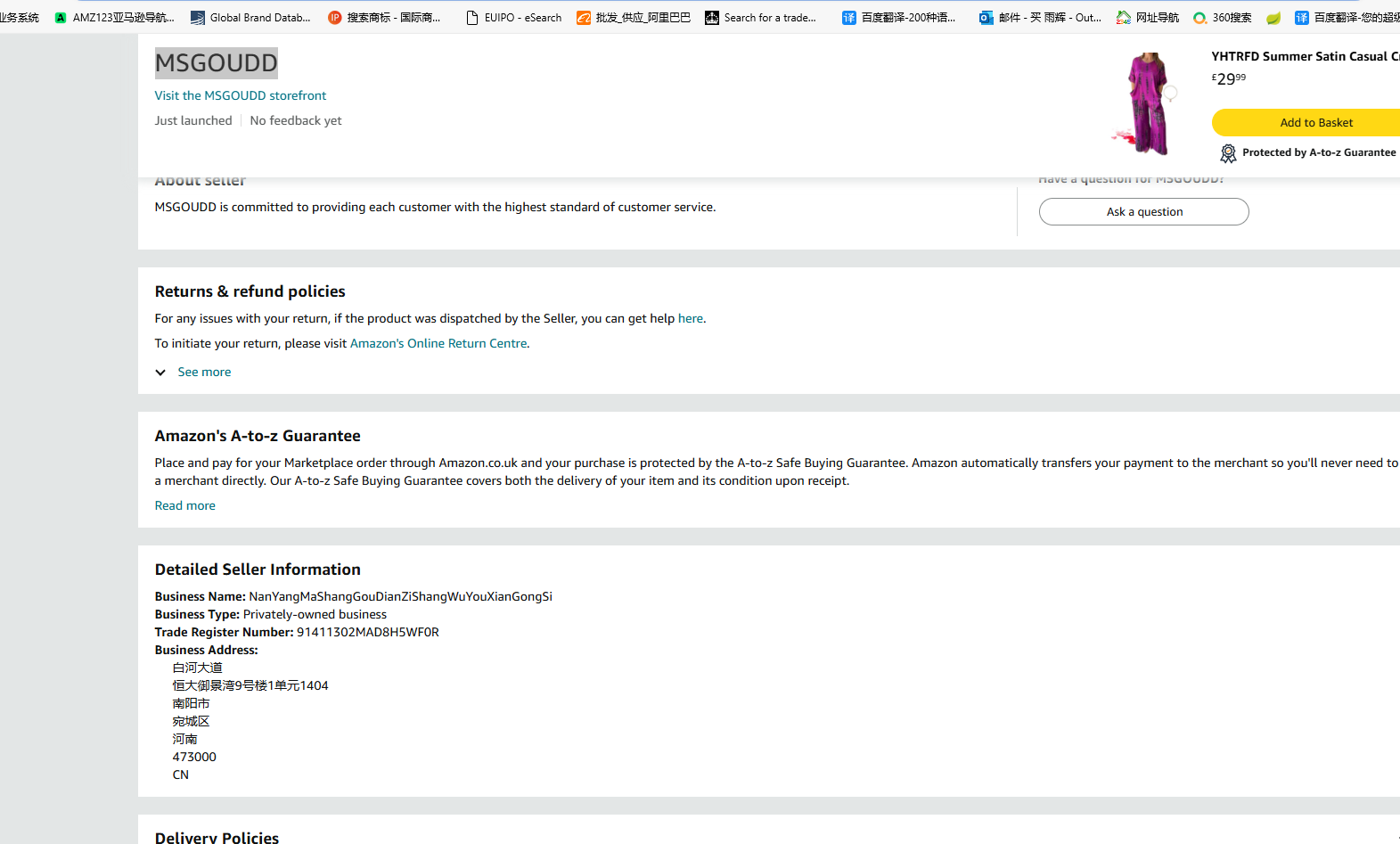Click the 'Business Address:' label
1400x844 pixels.
pos(207,650)
